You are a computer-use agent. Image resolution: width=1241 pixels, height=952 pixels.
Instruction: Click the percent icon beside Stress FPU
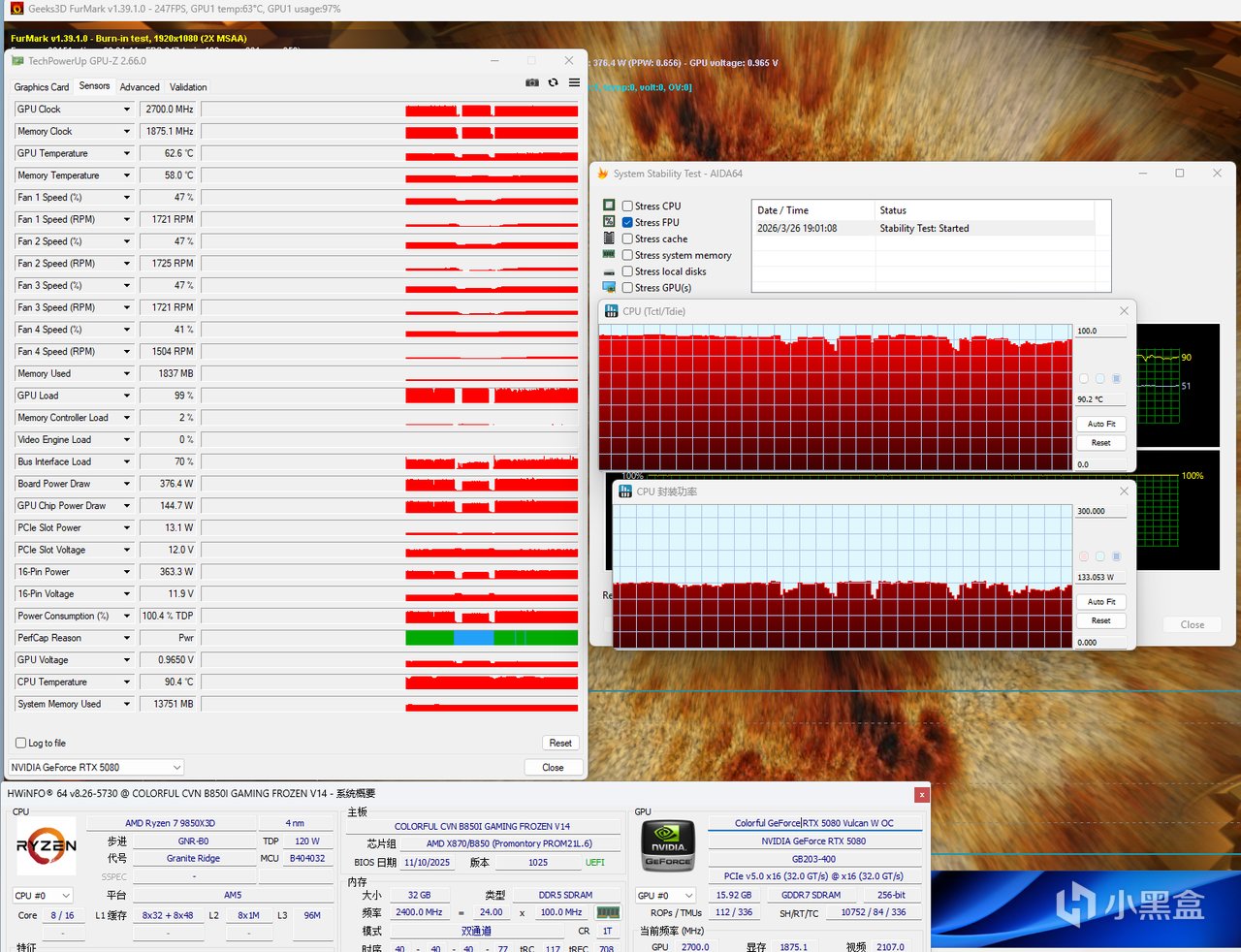[609, 222]
